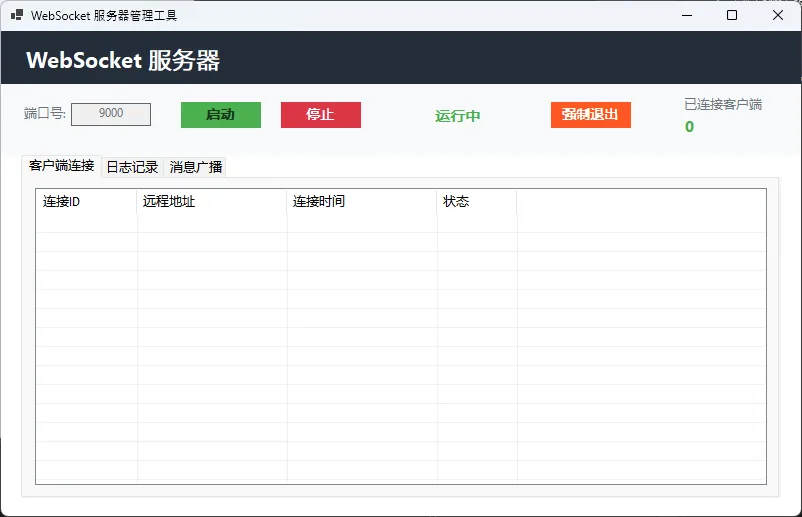Open the 日志记录 tab
802x517 pixels.
click(132, 167)
